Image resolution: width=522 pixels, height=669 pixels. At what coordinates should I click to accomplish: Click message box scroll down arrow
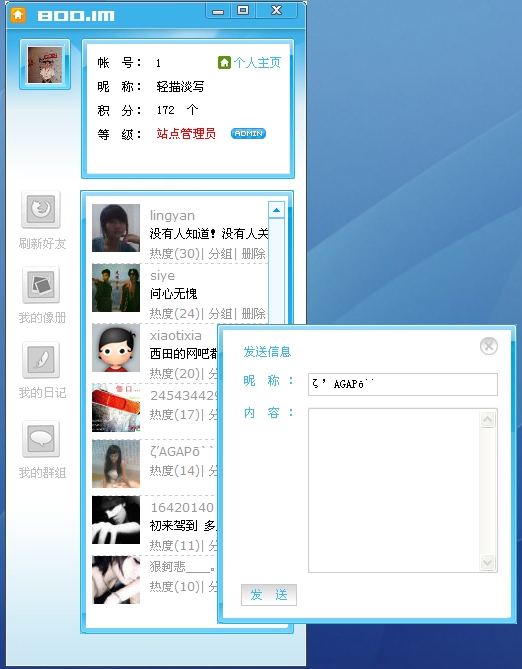487,562
